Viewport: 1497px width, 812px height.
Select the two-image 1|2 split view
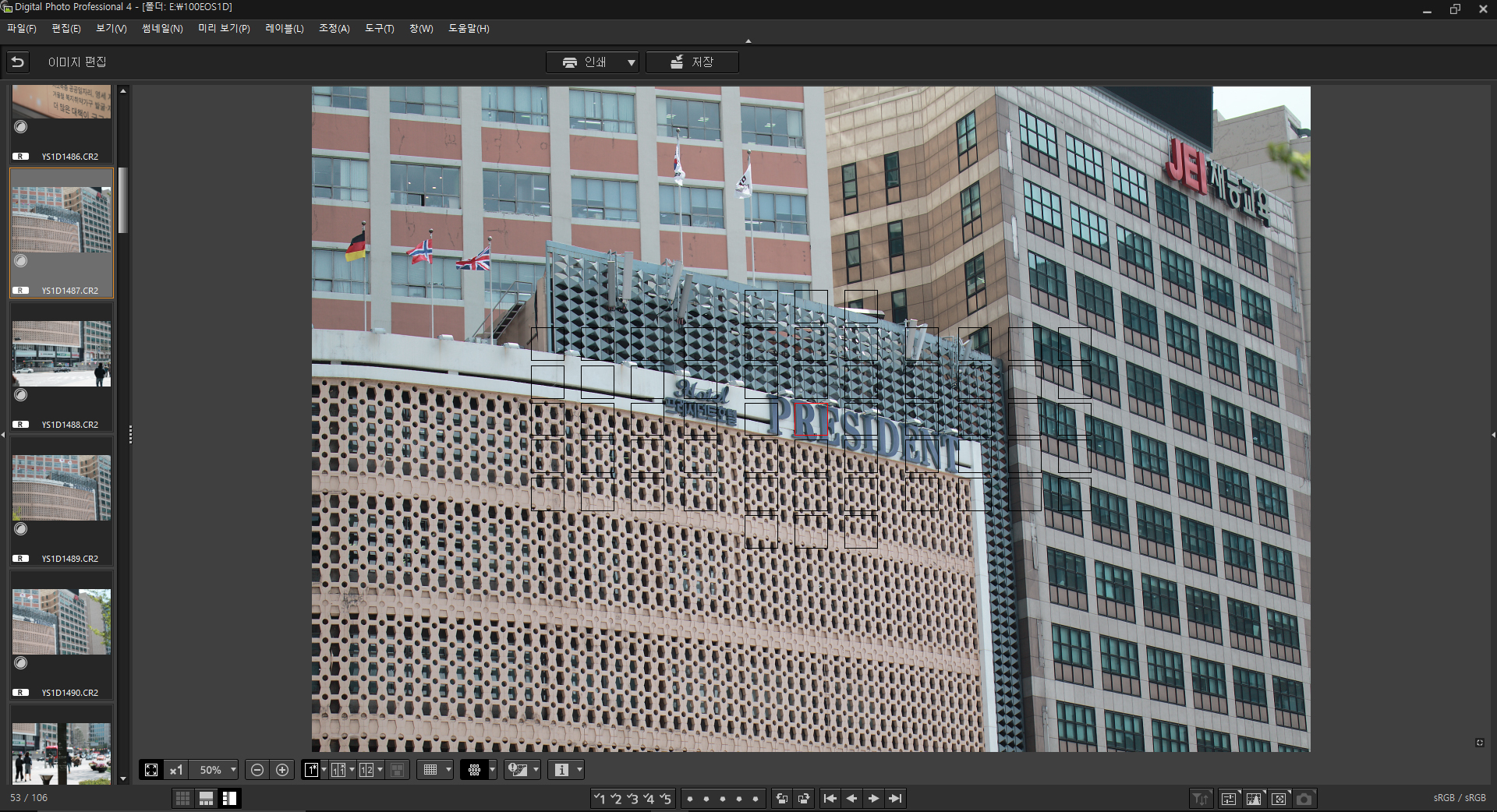tap(366, 770)
